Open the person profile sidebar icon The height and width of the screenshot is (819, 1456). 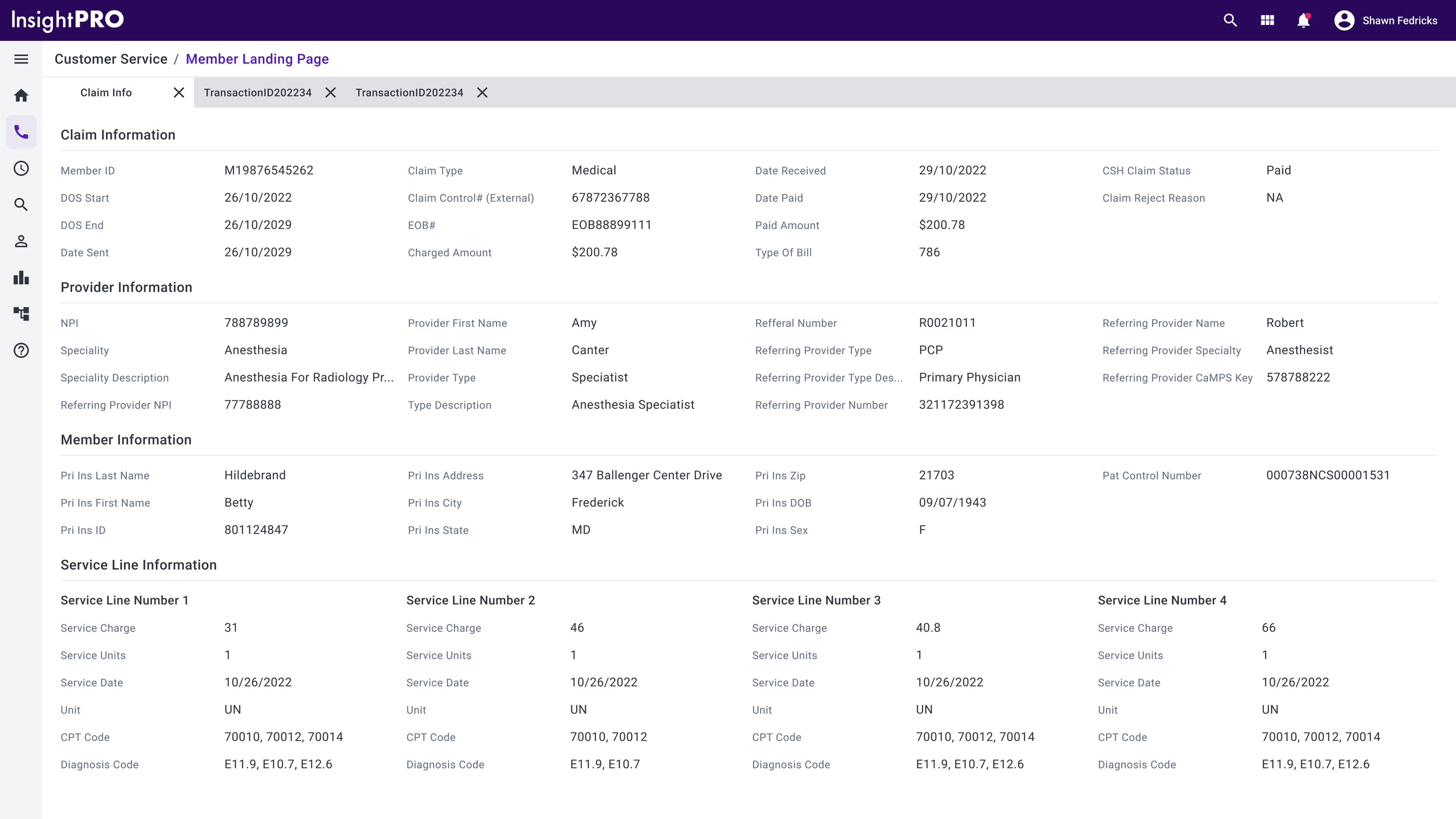(21, 241)
